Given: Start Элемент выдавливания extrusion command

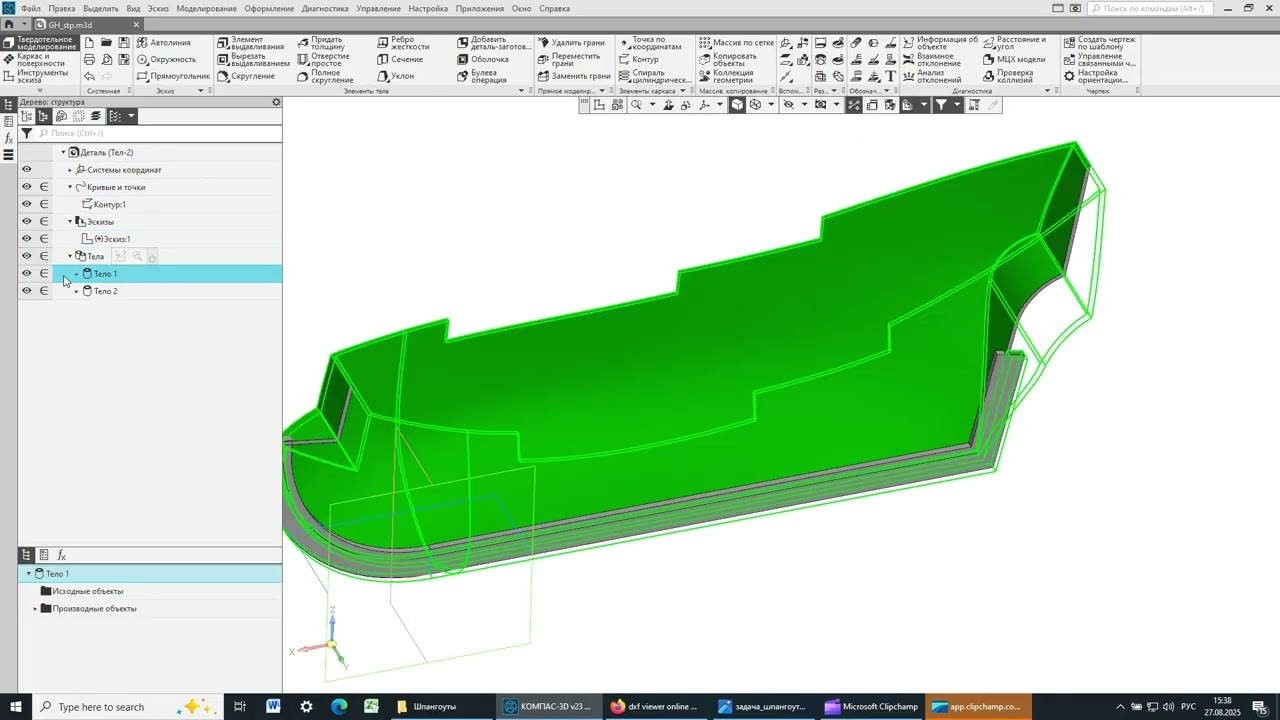Looking at the screenshot, I should [x=253, y=43].
